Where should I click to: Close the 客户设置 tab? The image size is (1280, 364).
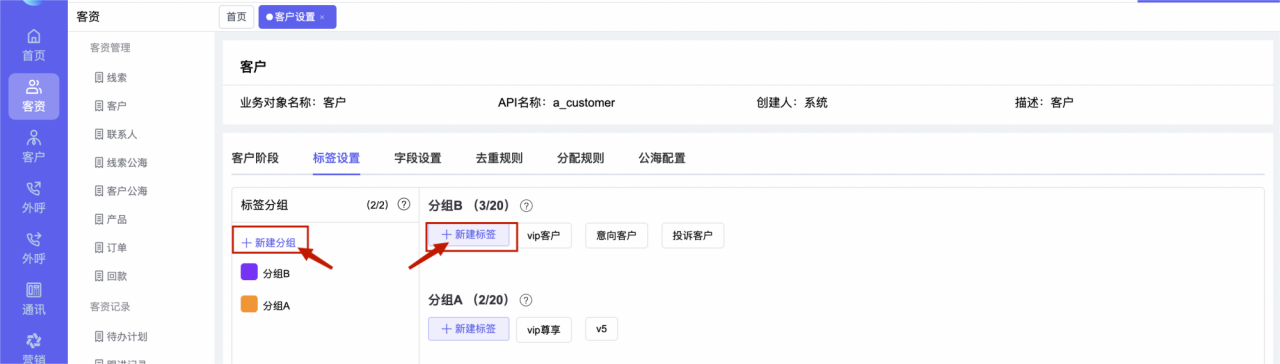pyautogui.click(x=322, y=17)
